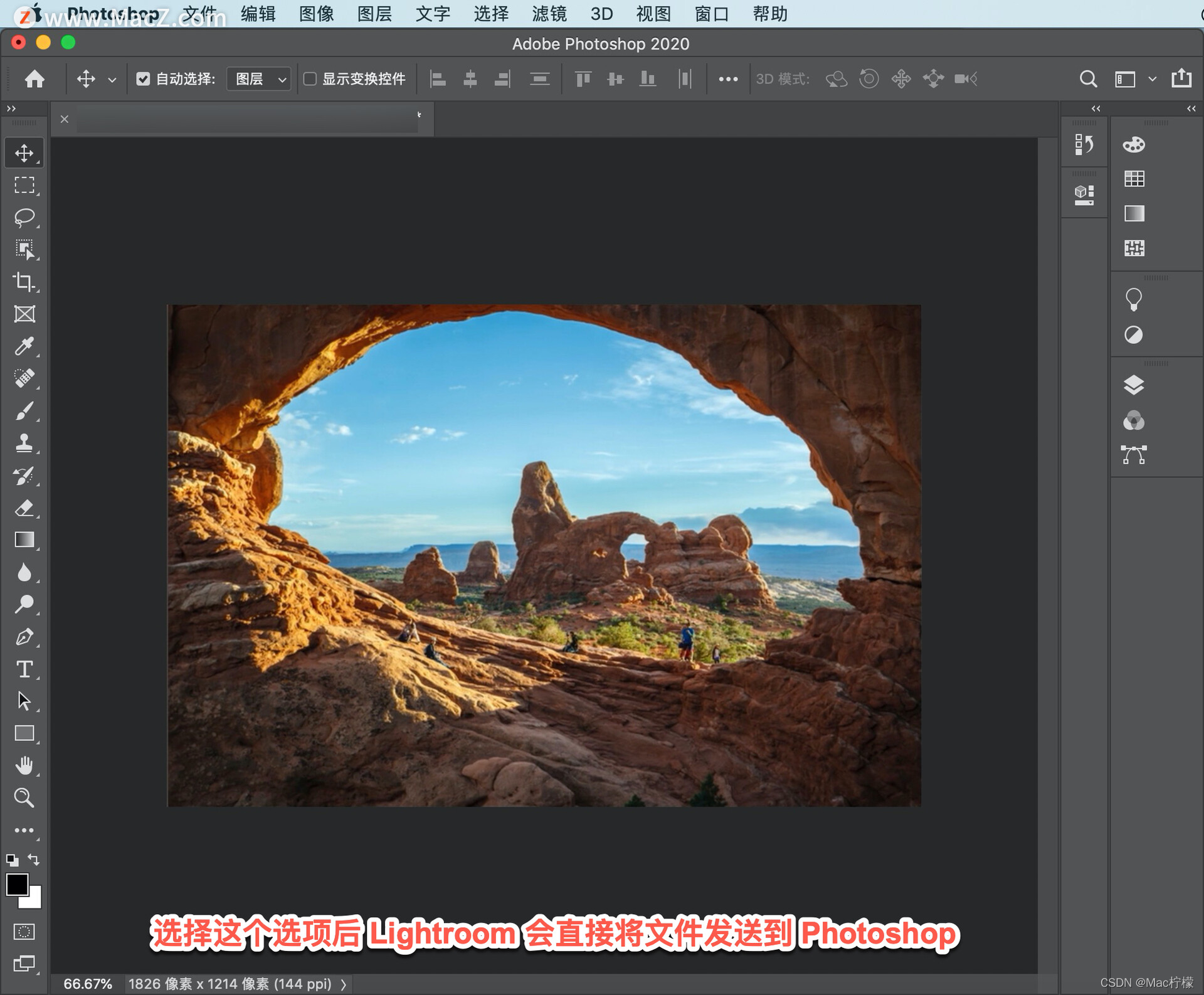Select the Eraser tool

(24, 508)
